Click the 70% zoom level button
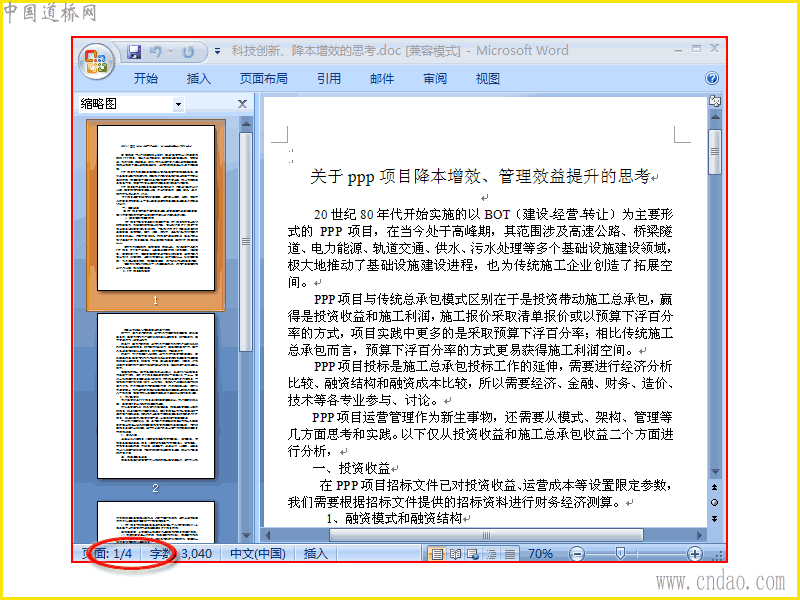 point(540,554)
